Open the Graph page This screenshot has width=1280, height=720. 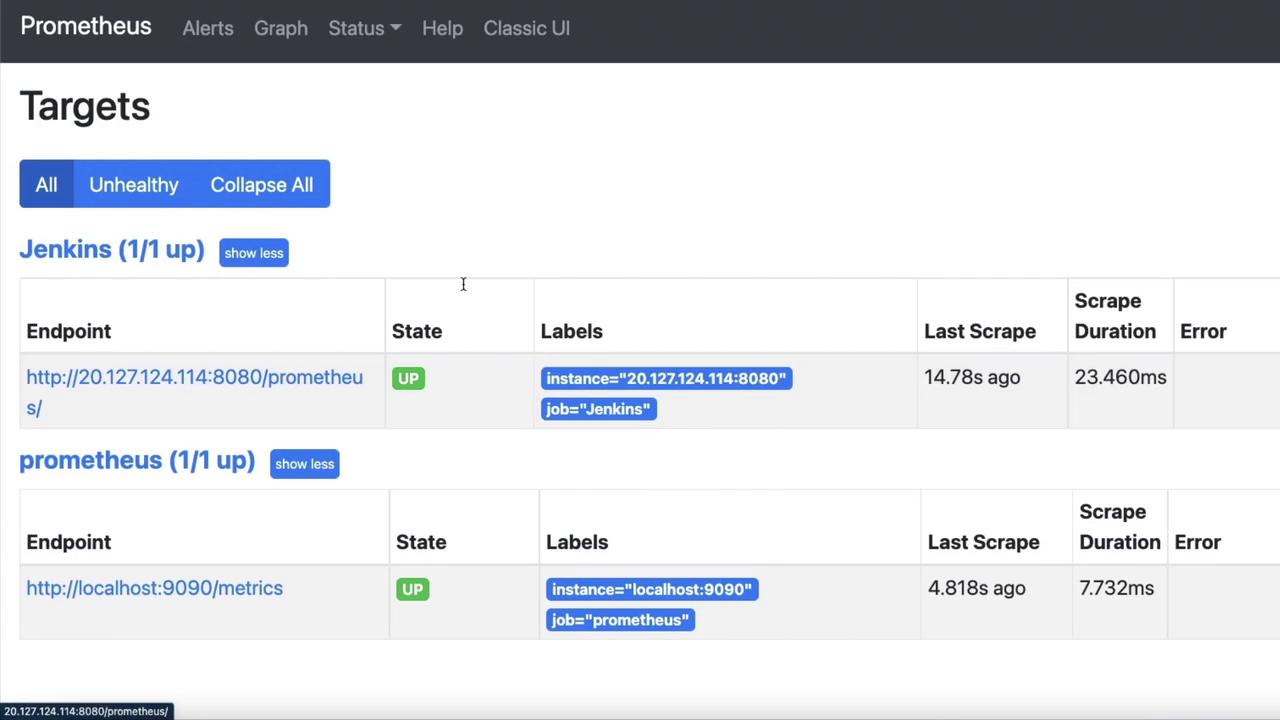coord(281,28)
